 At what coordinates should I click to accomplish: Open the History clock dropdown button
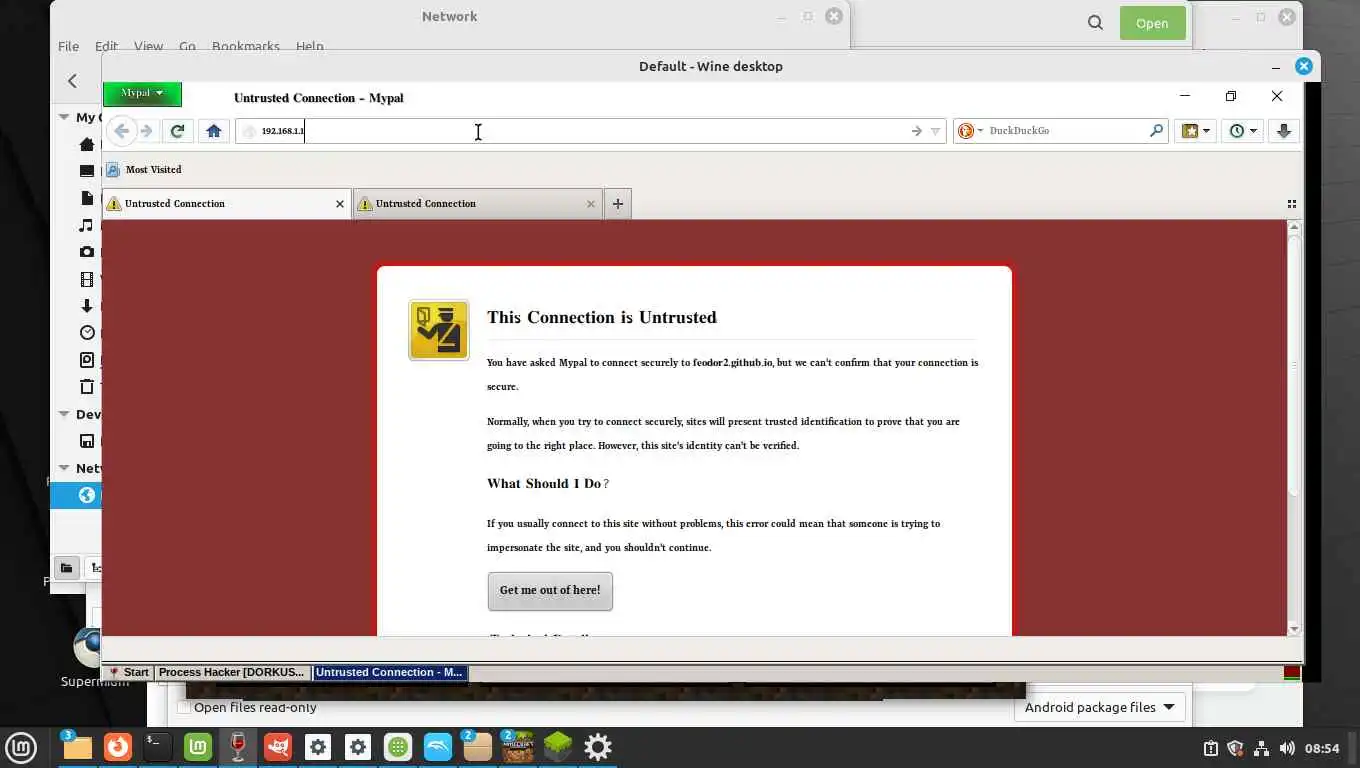pos(1243,131)
